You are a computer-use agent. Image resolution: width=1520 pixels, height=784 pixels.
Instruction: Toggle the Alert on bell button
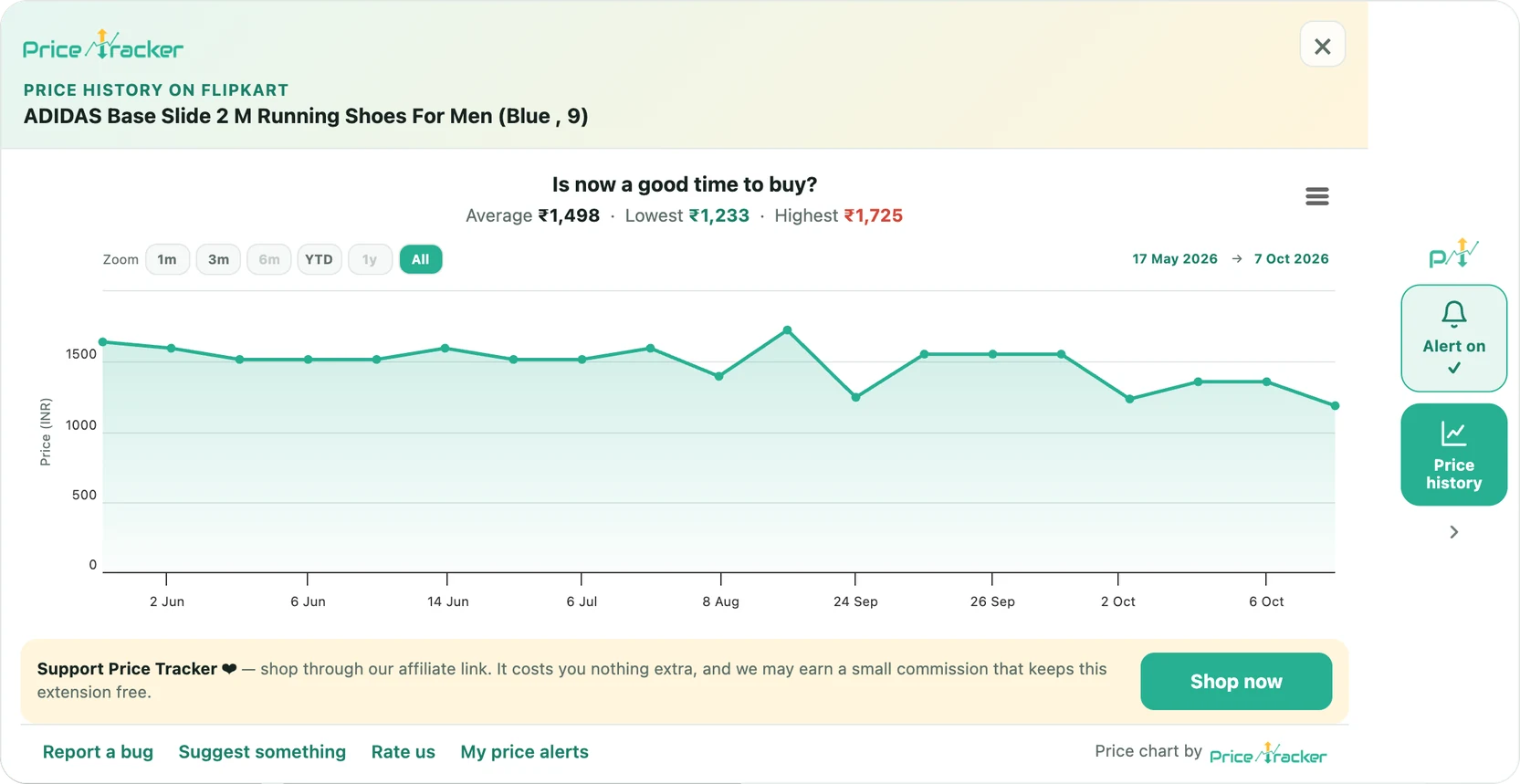[x=1453, y=339]
